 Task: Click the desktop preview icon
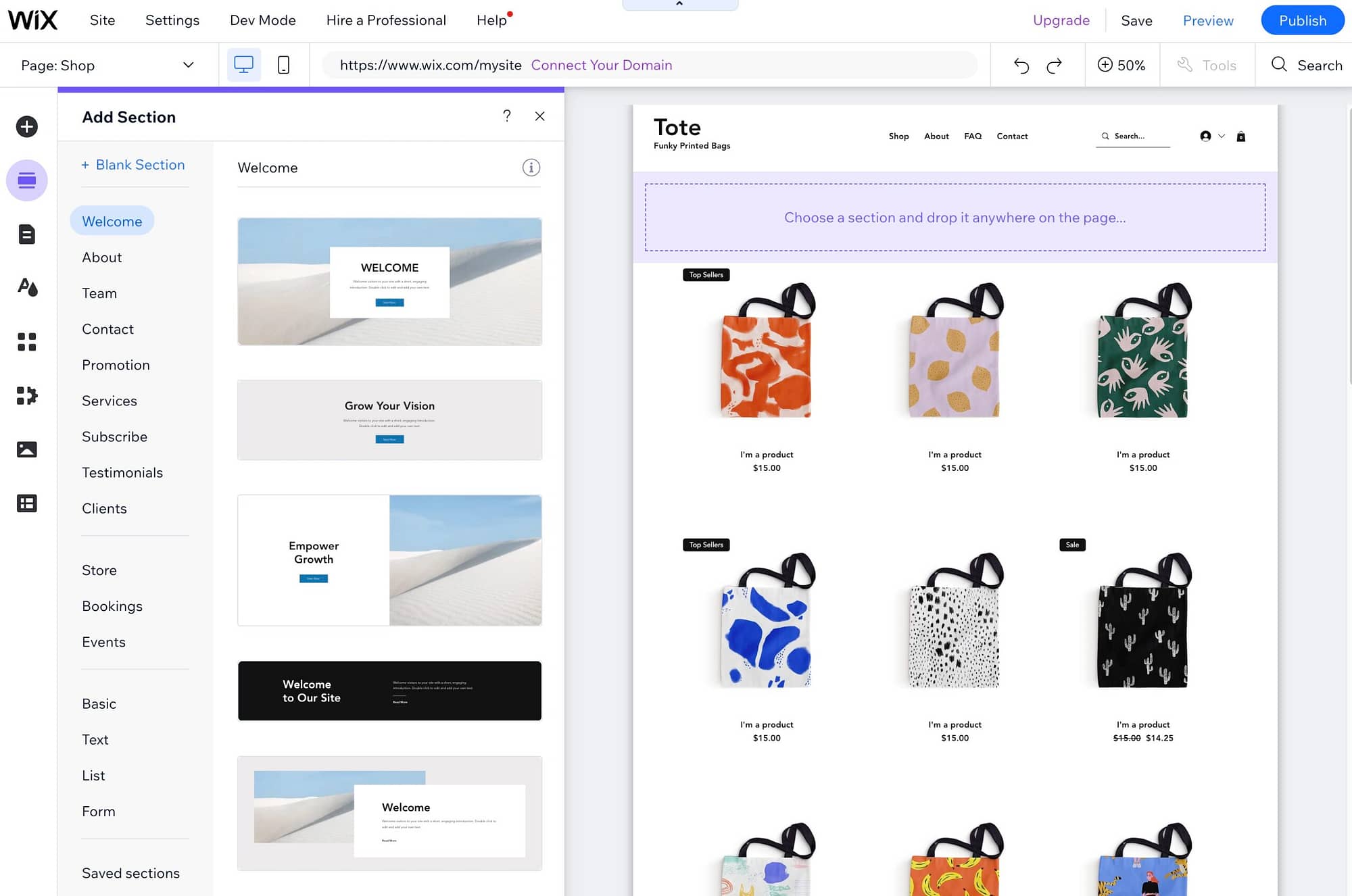point(244,64)
